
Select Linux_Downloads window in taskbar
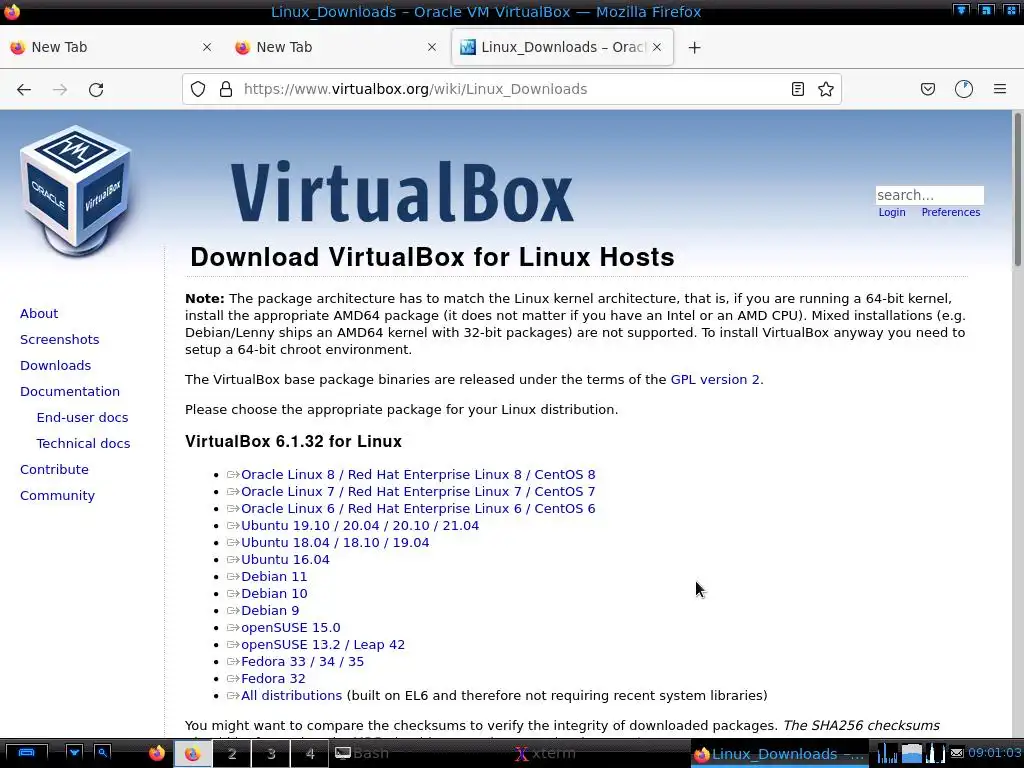[x=780, y=754]
